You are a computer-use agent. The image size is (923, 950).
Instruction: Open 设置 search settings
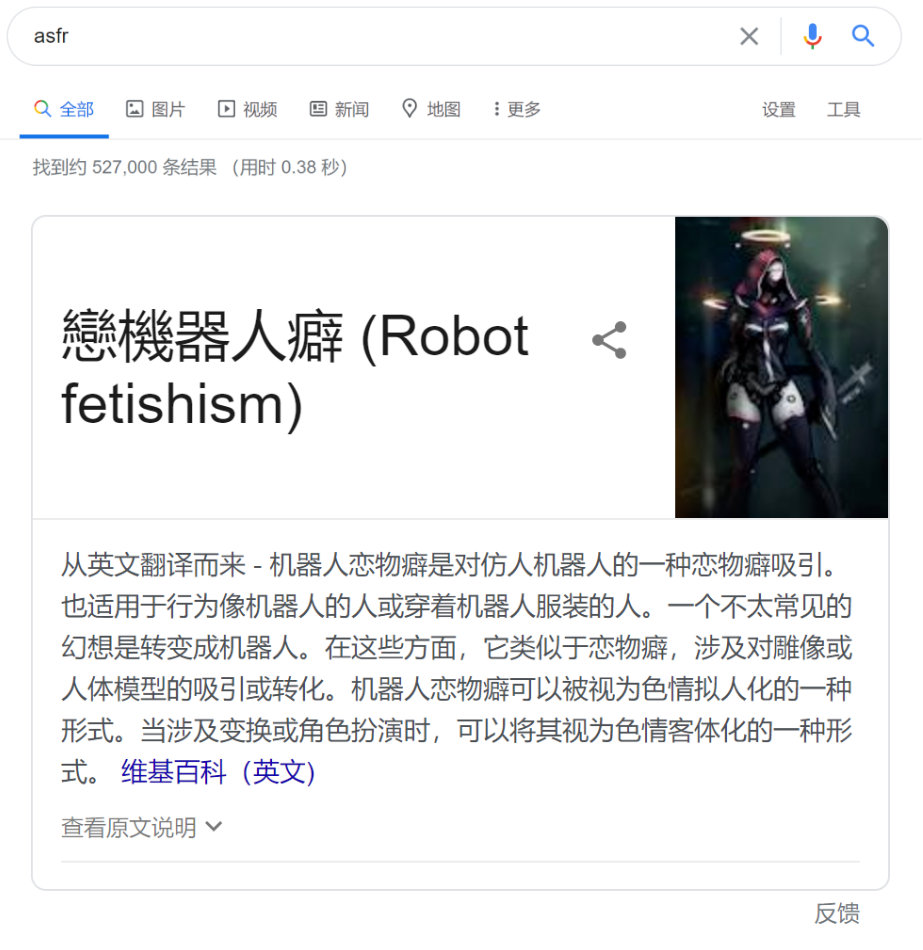[779, 110]
